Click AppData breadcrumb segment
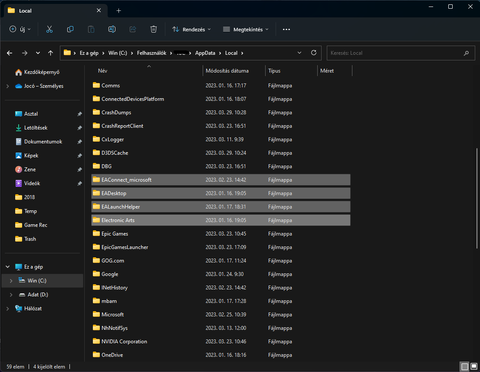 [205, 53]
